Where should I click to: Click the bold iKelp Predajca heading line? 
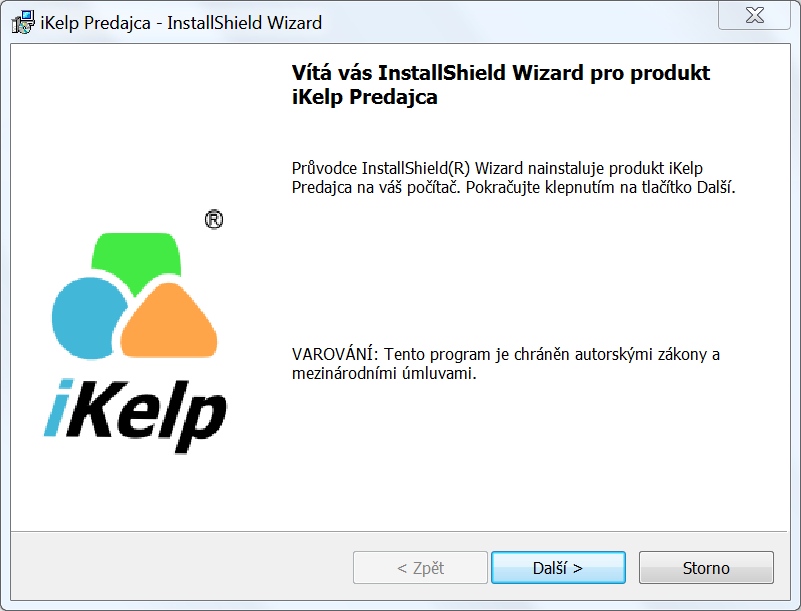pos(364,97)
